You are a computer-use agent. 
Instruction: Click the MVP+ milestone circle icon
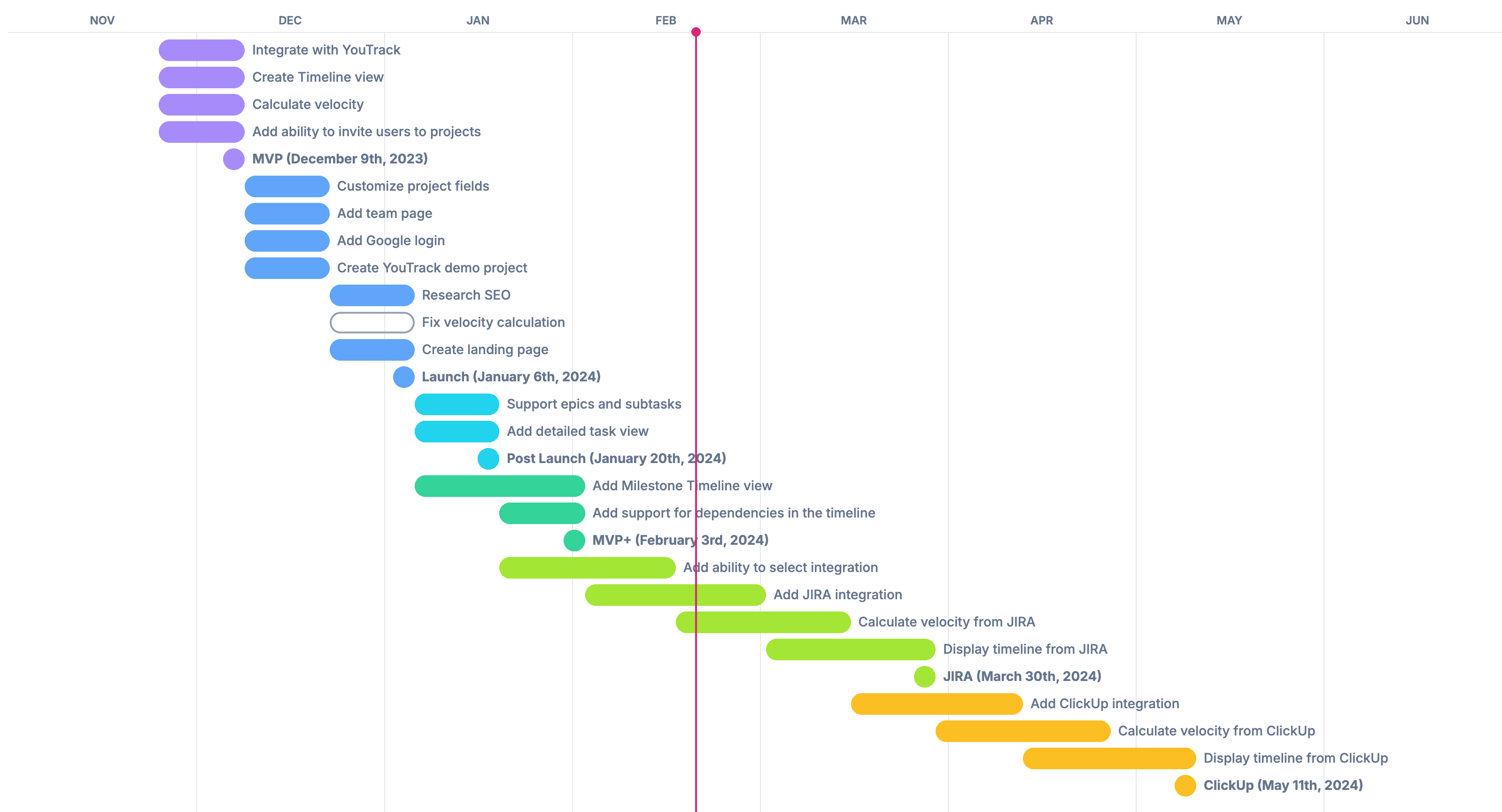(x=571, y=540)
